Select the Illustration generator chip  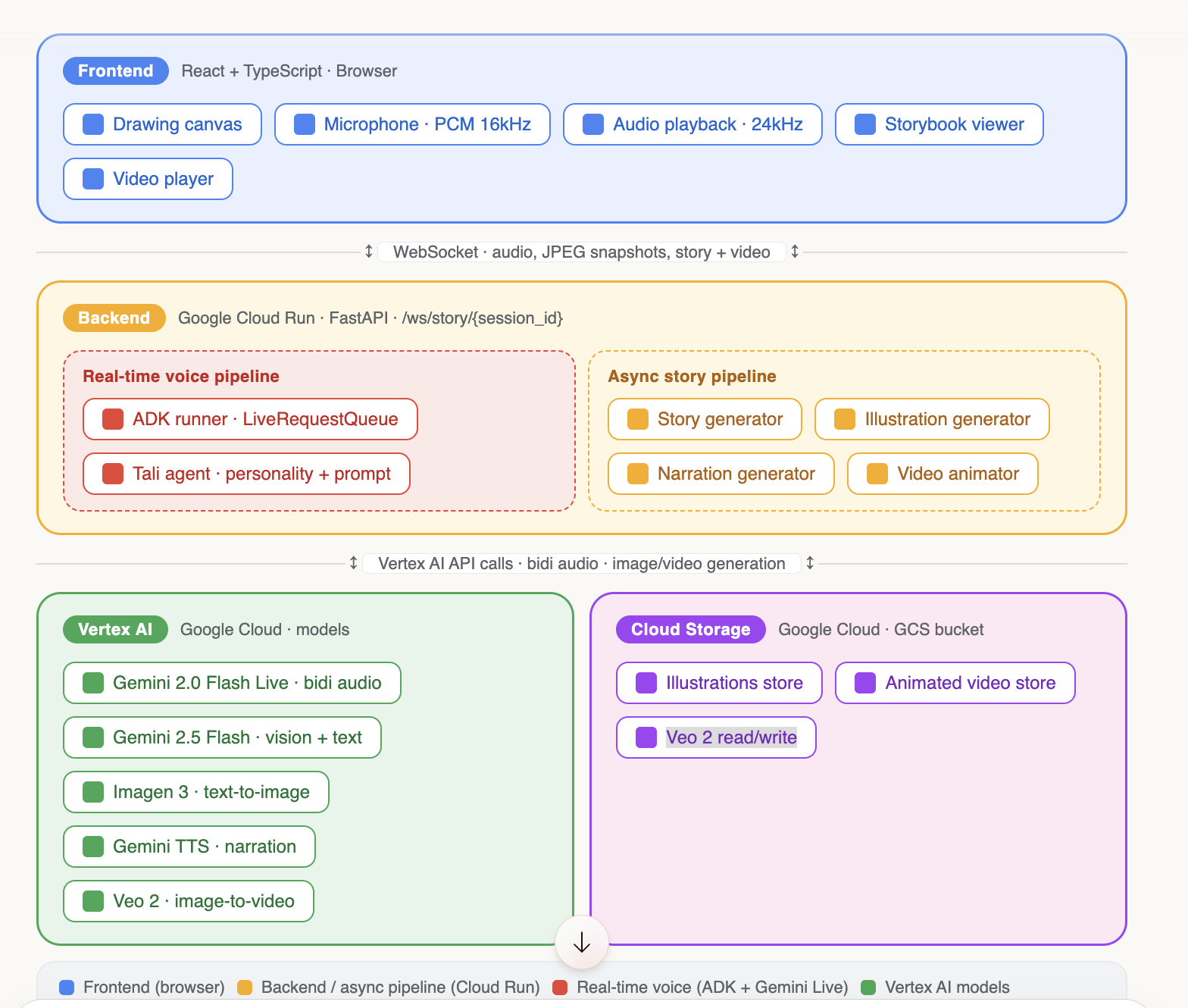click(x=932, y=419)
